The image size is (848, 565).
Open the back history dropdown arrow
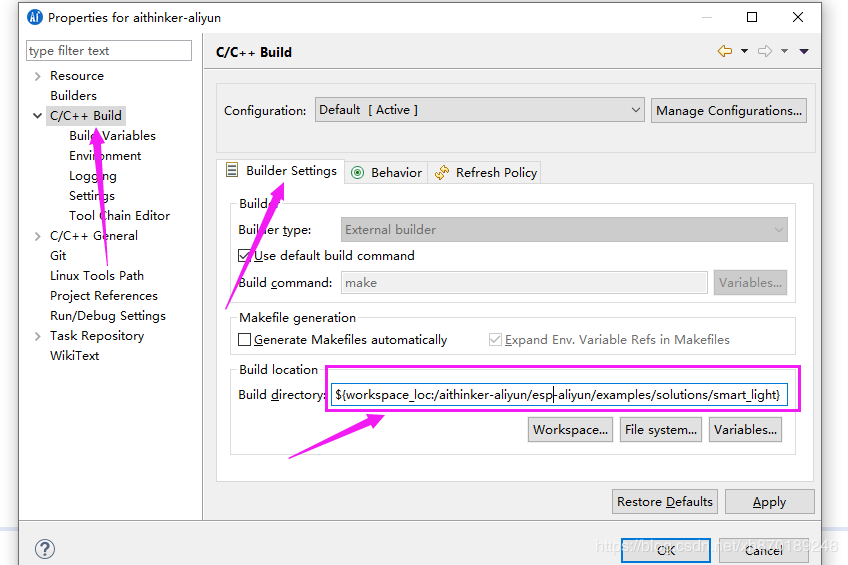click(745, 51)
